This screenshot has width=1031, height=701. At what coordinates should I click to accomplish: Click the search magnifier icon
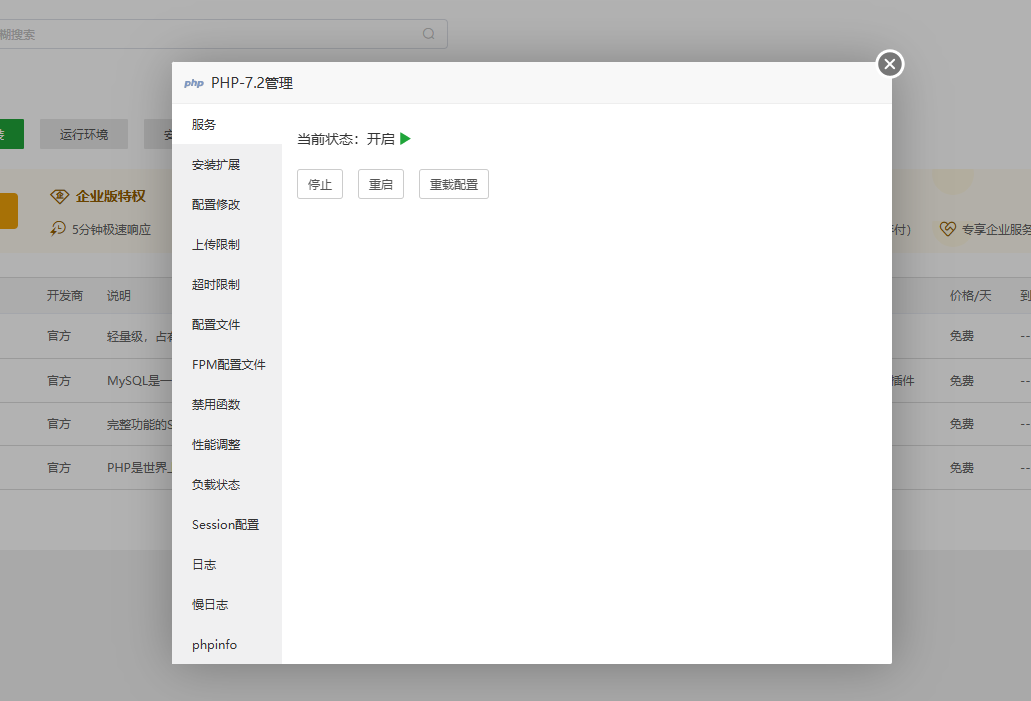(429, 34)
